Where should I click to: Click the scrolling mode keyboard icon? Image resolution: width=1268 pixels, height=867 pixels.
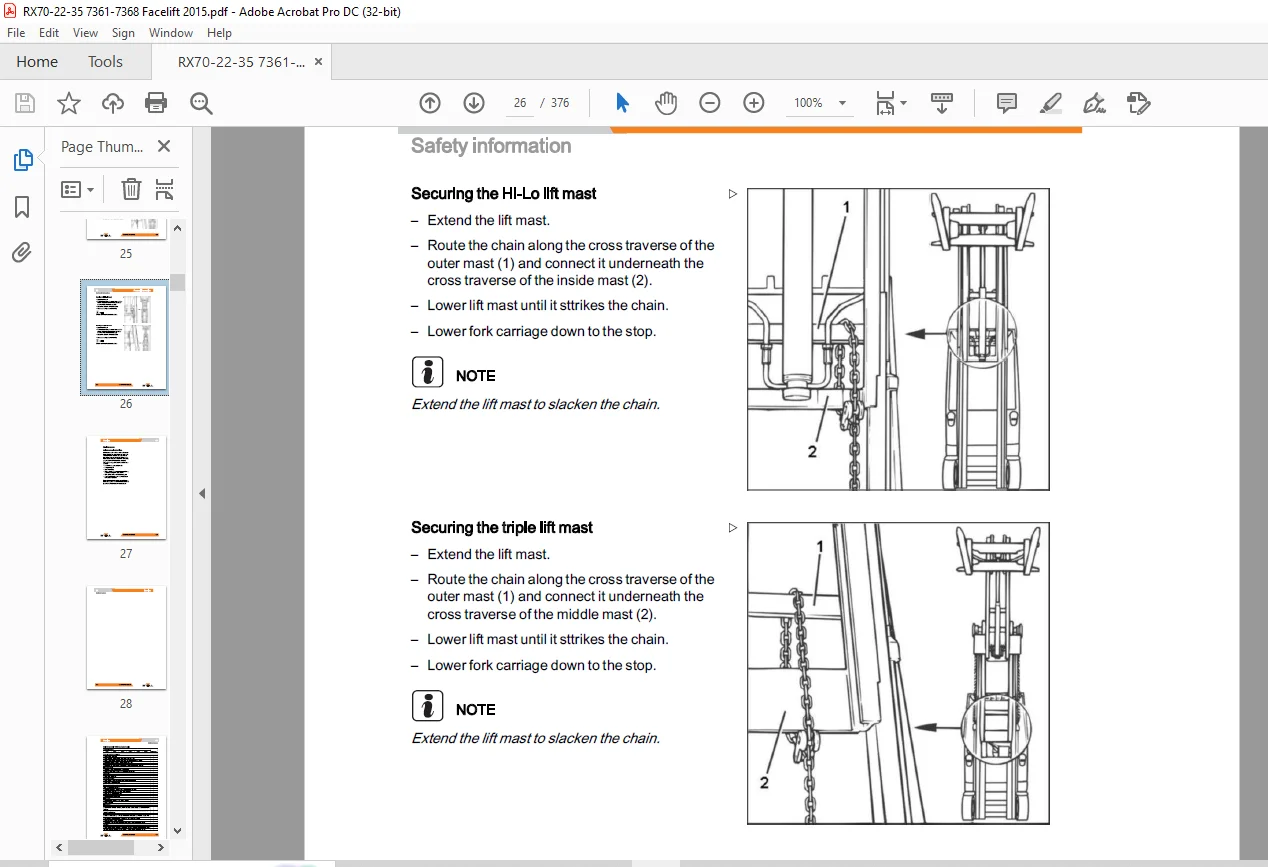941,103
